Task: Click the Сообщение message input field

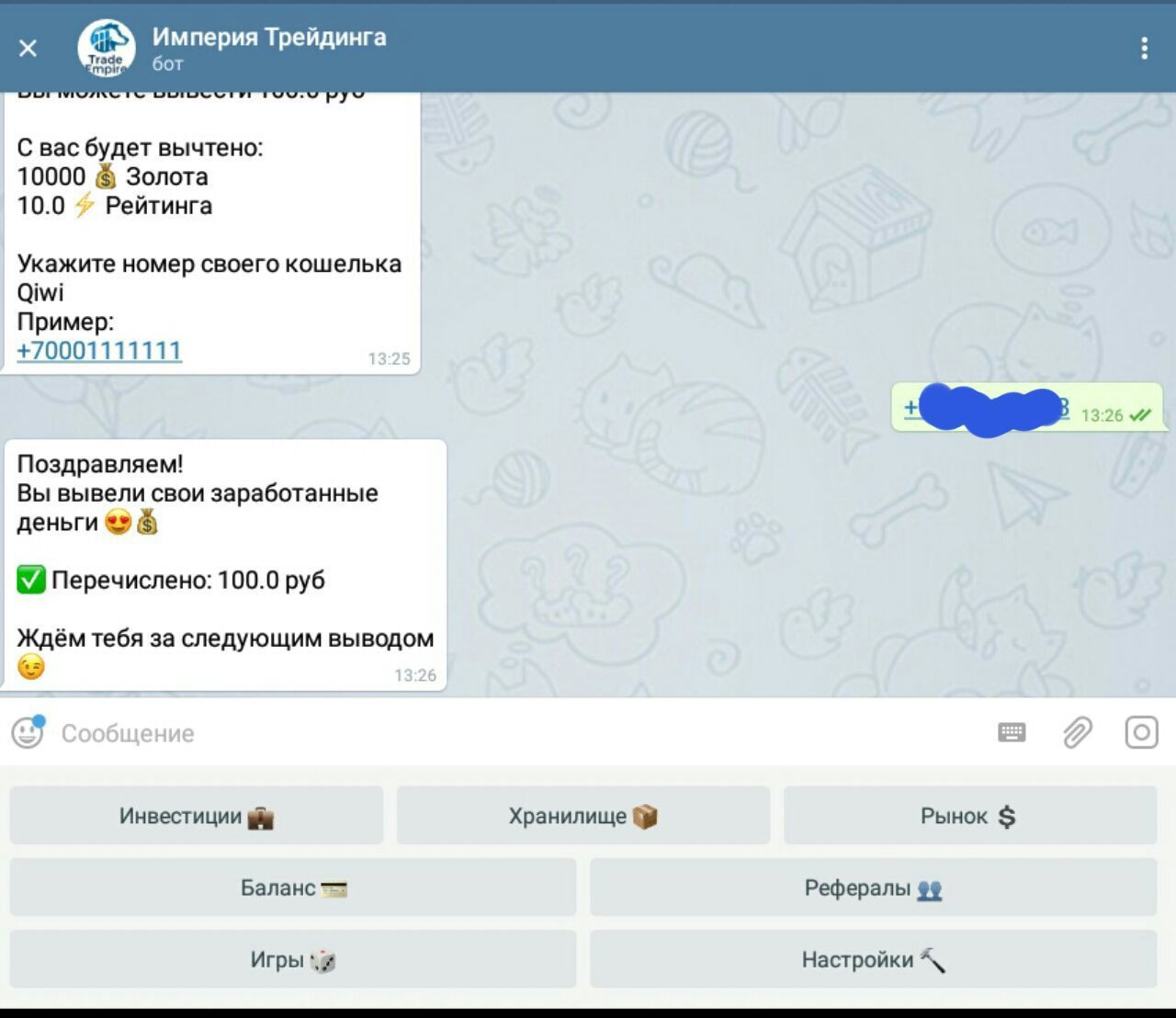Action: 514,733
